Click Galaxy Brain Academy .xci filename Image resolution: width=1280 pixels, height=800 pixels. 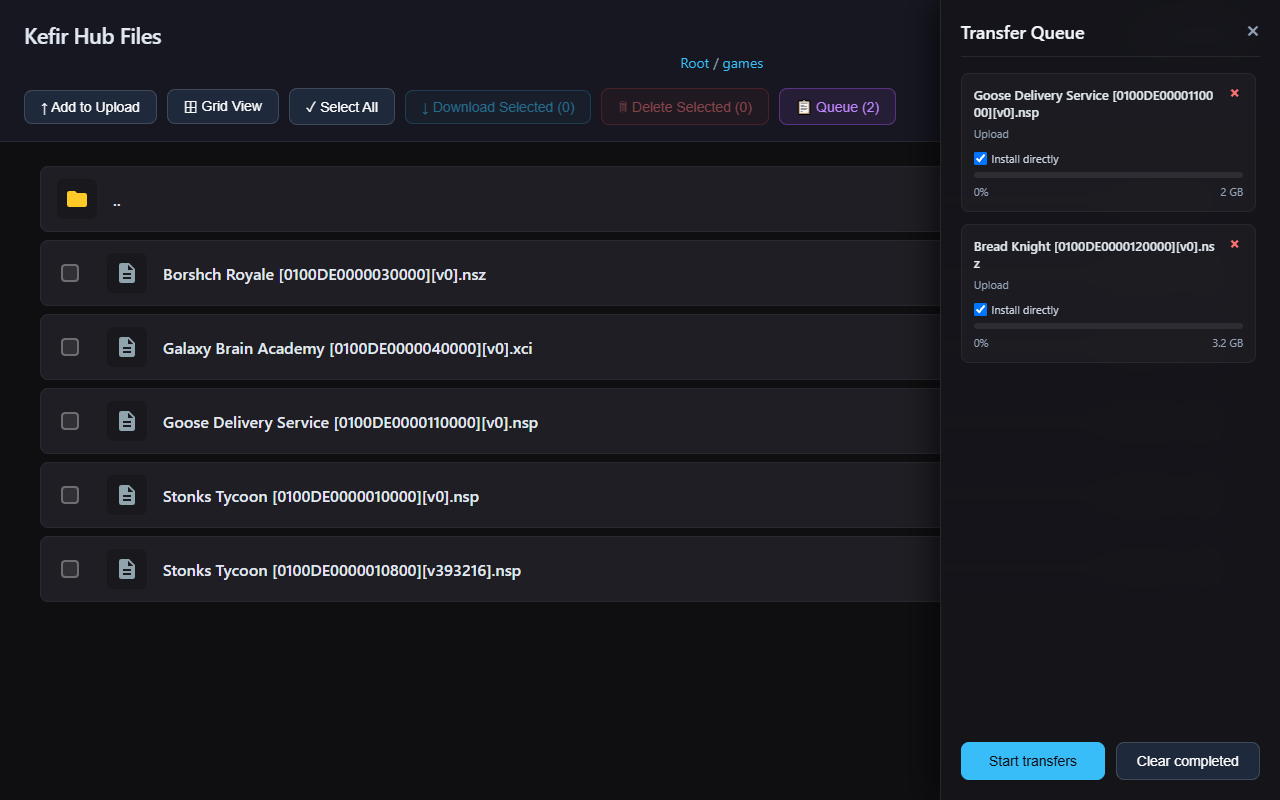coord(348,348)
